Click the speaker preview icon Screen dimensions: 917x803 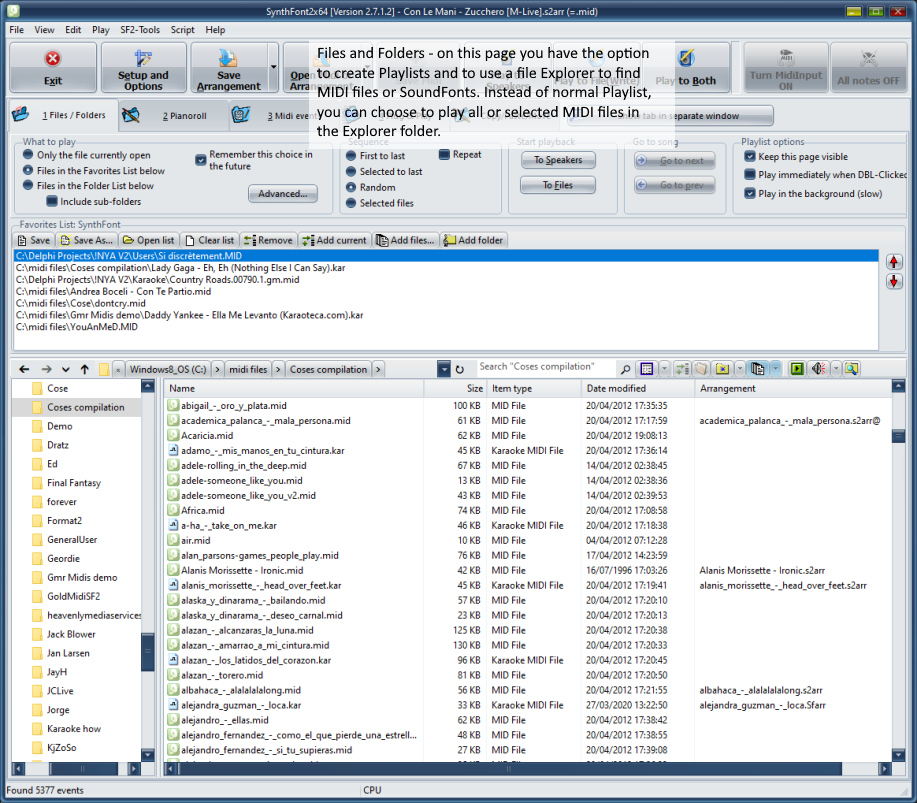(x=819, y=368)
